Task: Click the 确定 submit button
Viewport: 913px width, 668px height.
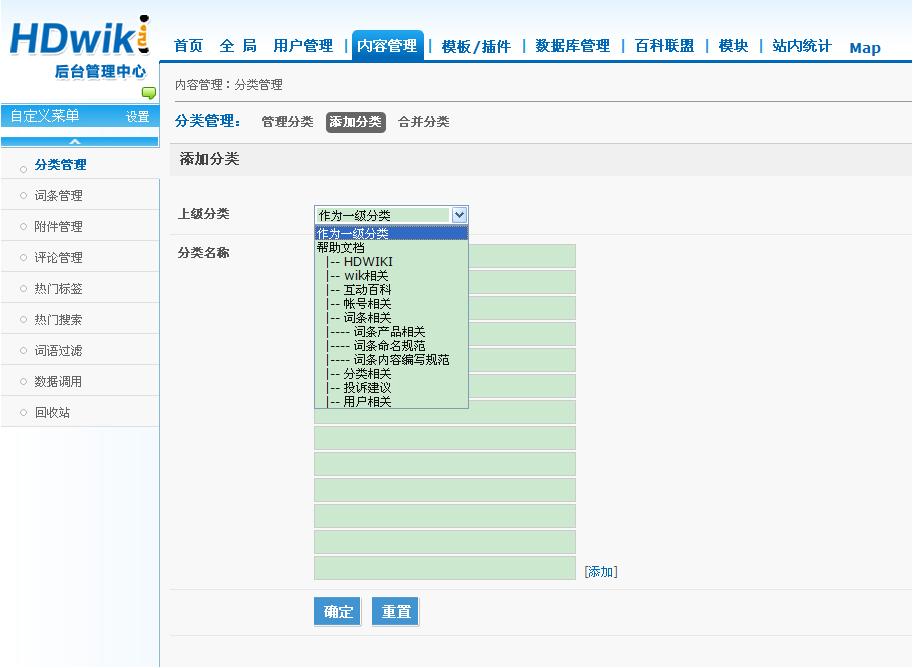Action: [338, 612]
